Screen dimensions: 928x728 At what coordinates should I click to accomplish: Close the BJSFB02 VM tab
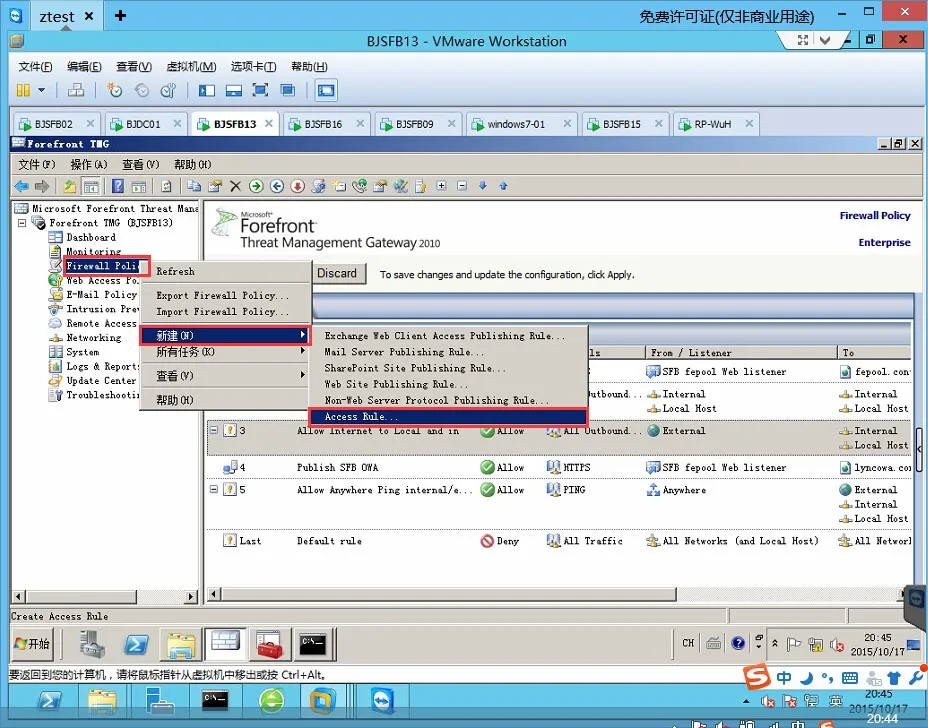90,124
